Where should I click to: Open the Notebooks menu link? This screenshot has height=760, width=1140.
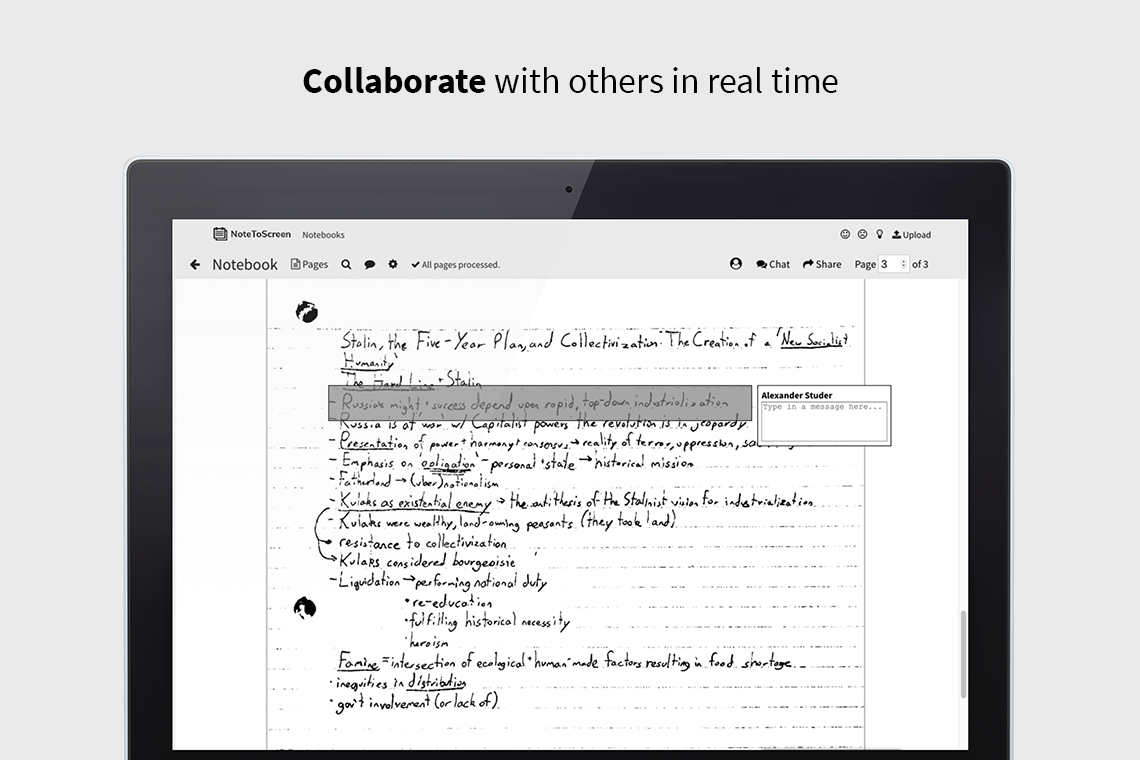(324, 235)
